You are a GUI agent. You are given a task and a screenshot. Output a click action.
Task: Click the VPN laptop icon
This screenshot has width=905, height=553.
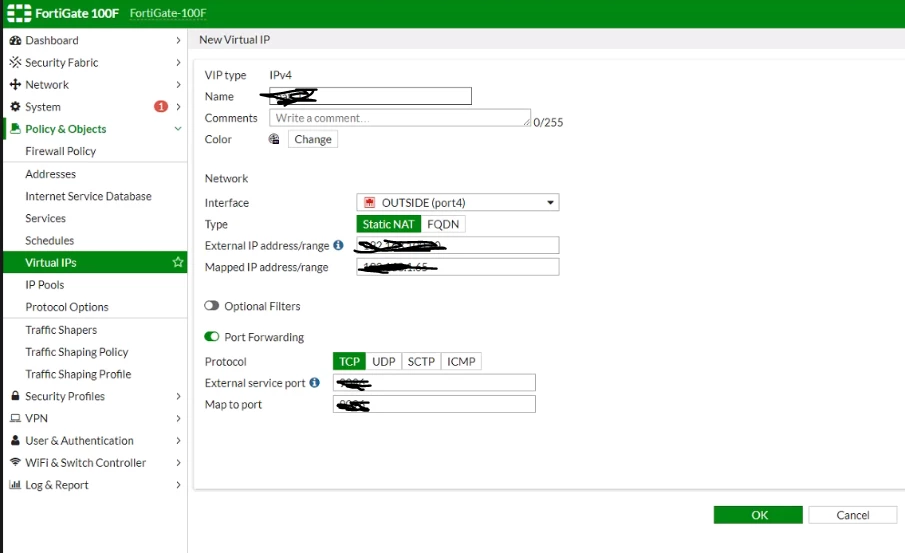(16, 418)
